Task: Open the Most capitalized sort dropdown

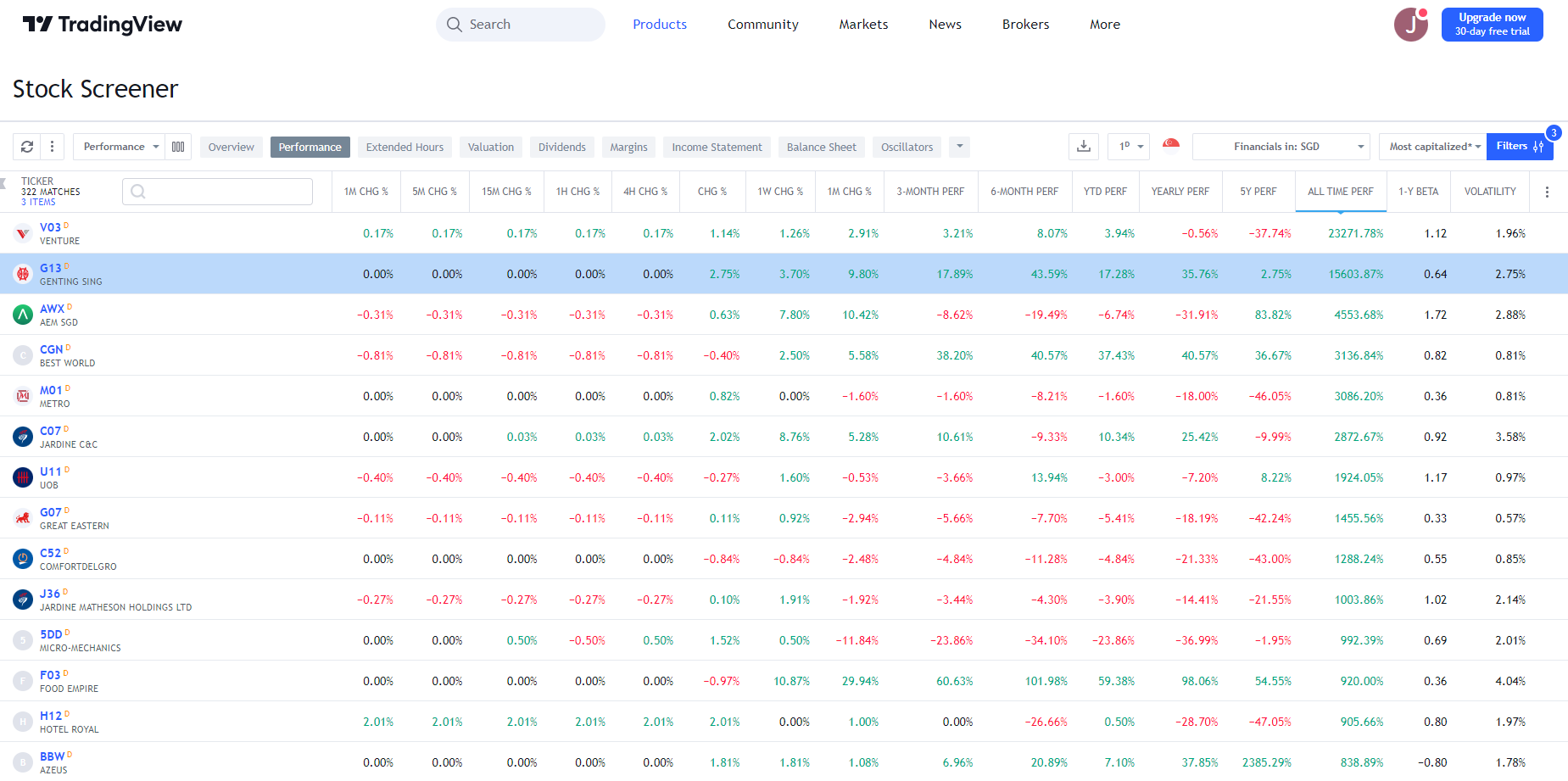Action: tap(1431, 146)
